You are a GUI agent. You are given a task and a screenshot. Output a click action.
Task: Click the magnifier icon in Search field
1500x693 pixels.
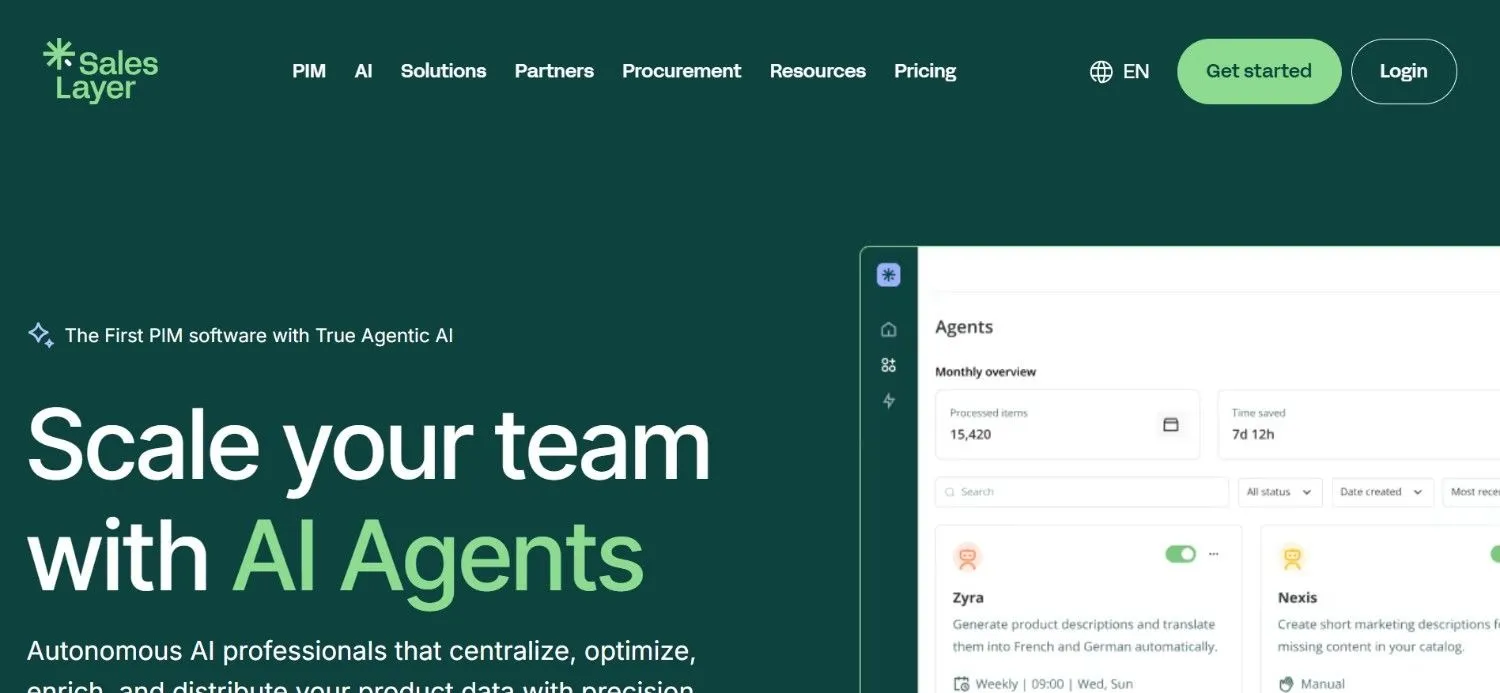(950, 492)
